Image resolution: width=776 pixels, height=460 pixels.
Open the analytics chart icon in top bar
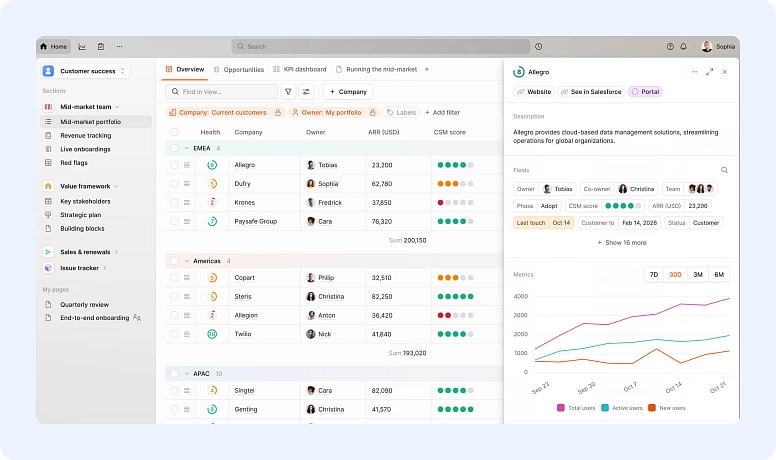tap(82, 46)
